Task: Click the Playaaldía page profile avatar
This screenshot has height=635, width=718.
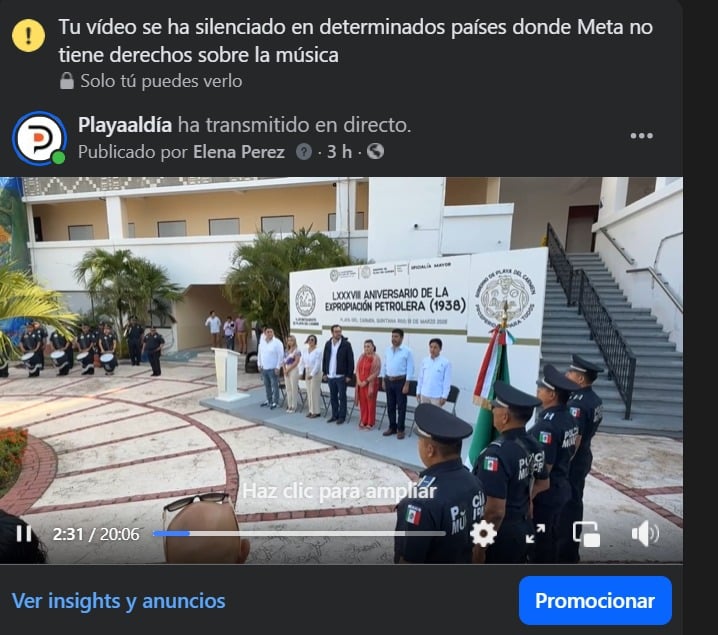Action: (39, 138)
